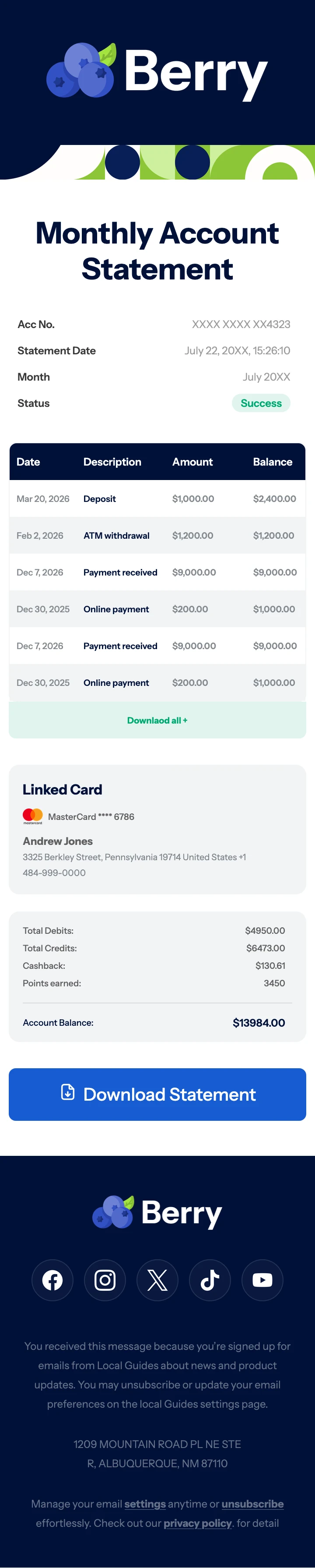Open the email settings link
315x1568 pixels.
pyautogui.click(x=145, y=1504)
